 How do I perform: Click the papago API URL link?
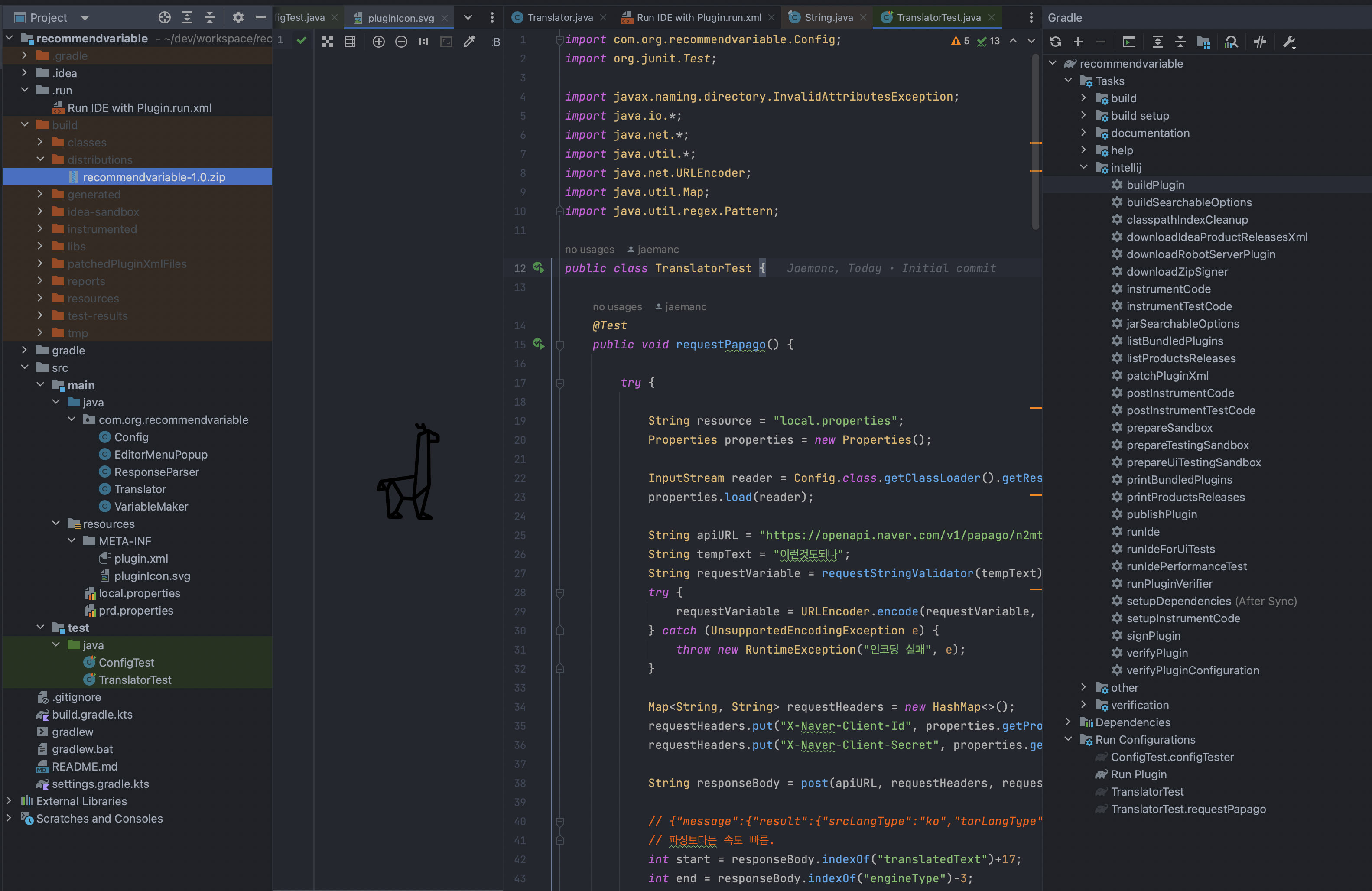coord(903,535)
